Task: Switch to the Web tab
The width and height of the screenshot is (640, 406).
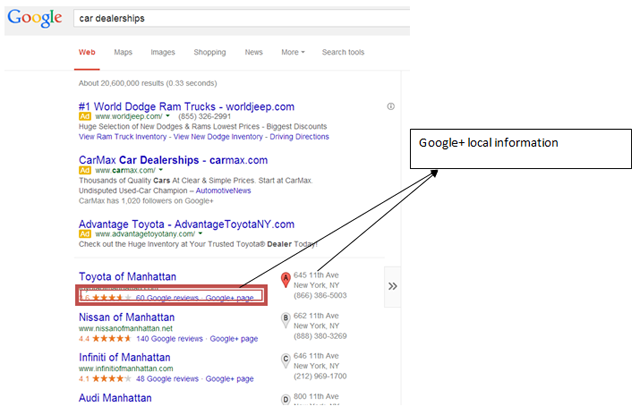Action: (x=87, y=52)
